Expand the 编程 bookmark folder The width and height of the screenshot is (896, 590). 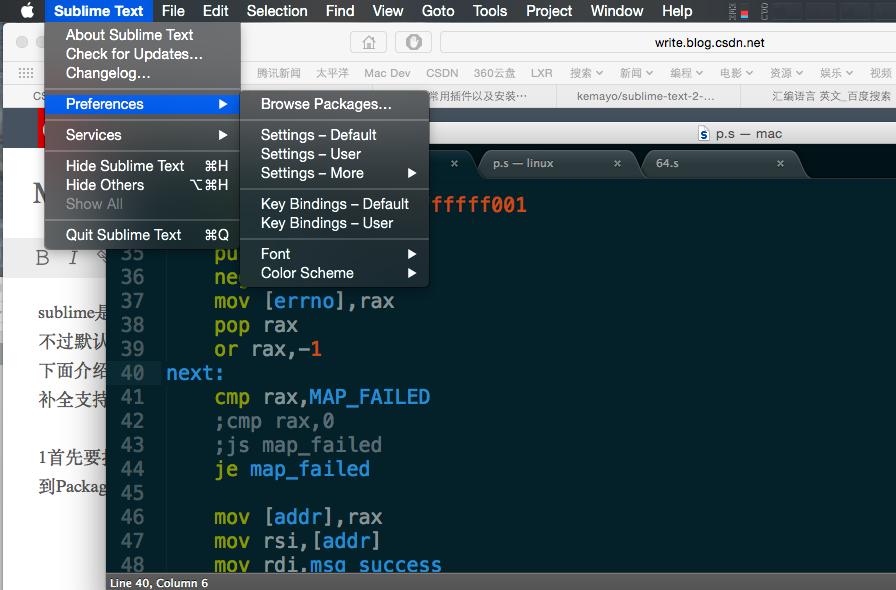(686, 73)
